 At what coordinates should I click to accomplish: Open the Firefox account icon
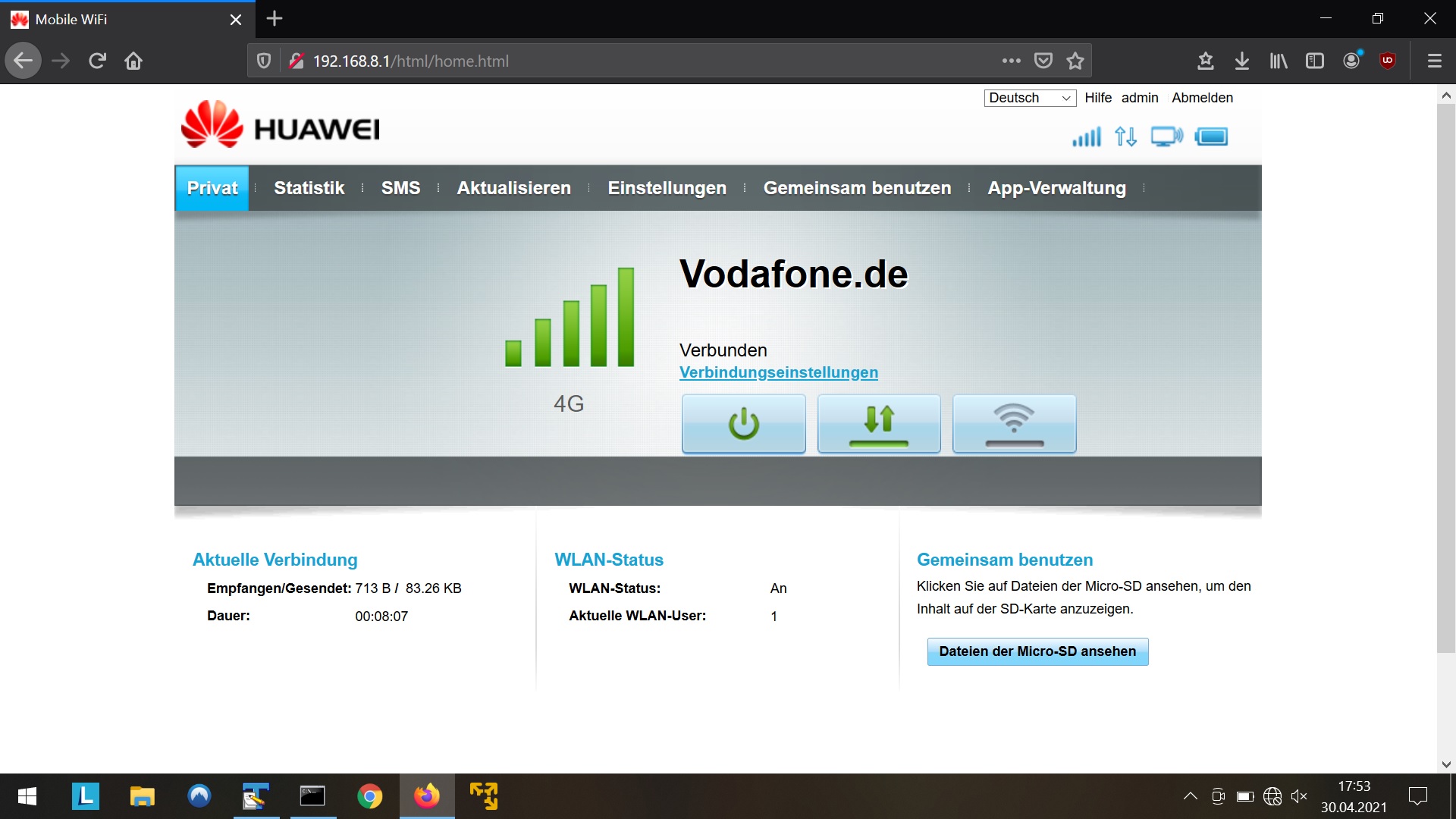1351,61
